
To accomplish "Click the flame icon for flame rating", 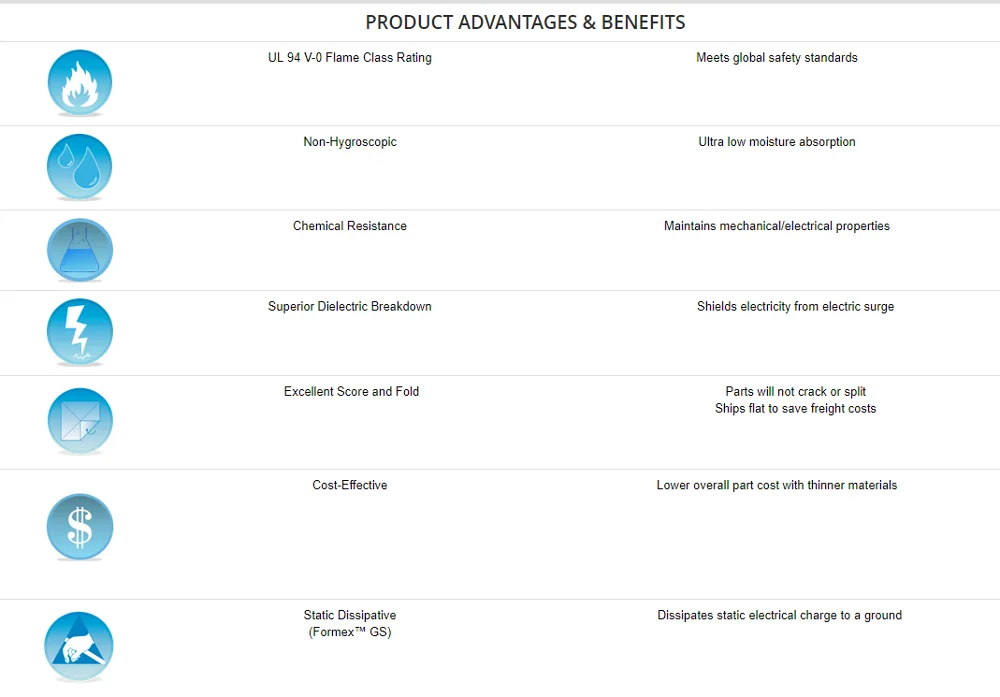I will [x=80, y=83].
